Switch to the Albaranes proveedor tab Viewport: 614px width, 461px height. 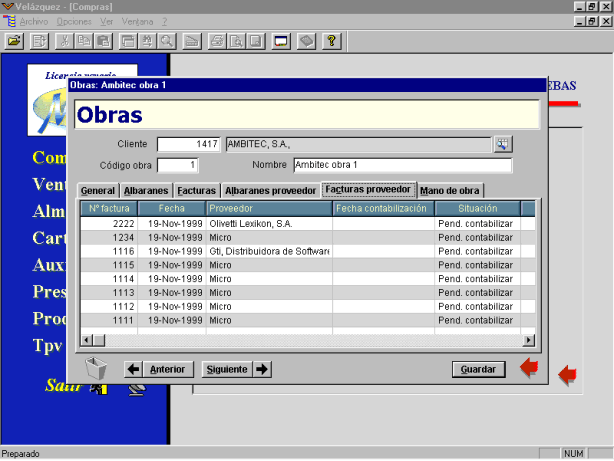[x=270, y=191]
